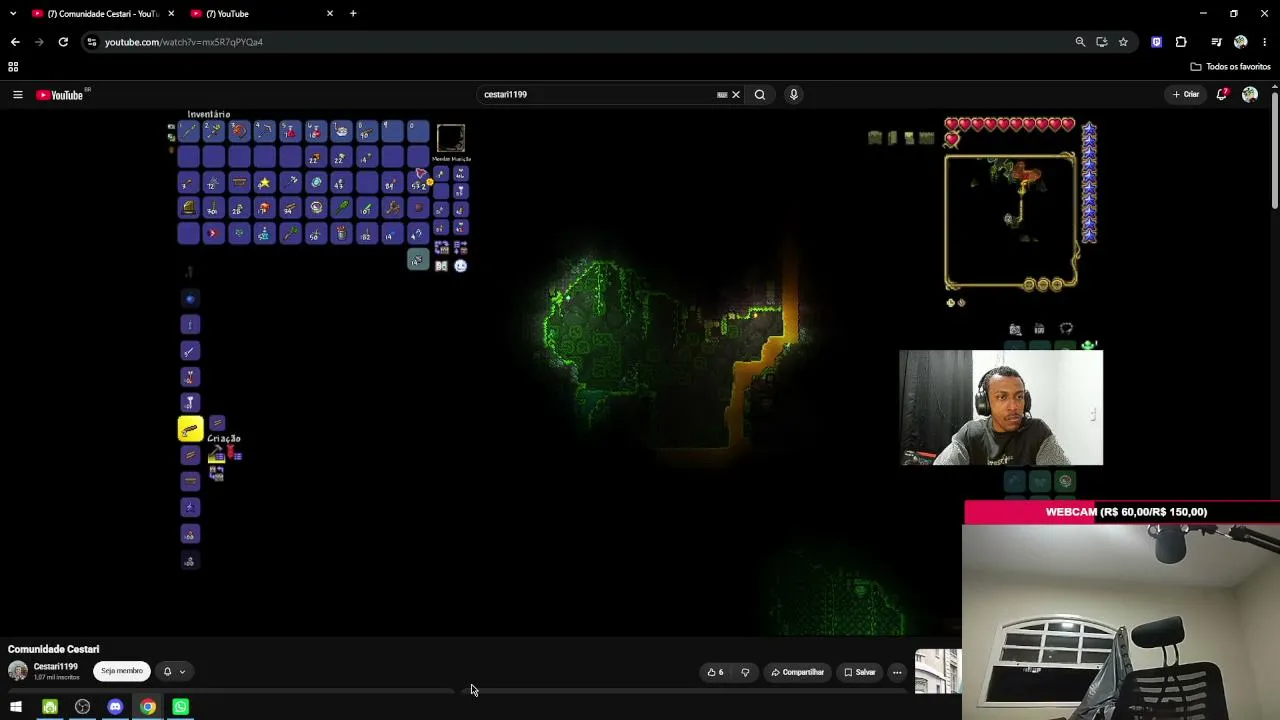1280x720 pixels.
Task: Go back to the previous page
Action: click(15, 42)
